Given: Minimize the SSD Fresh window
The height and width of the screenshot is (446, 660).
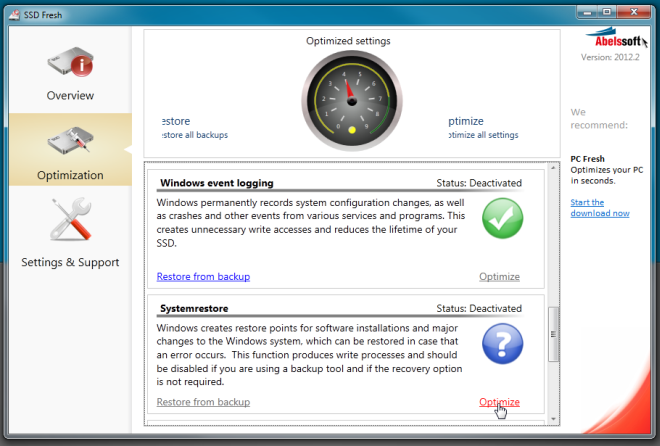Looking at the screenshot, I should point(587,12).
